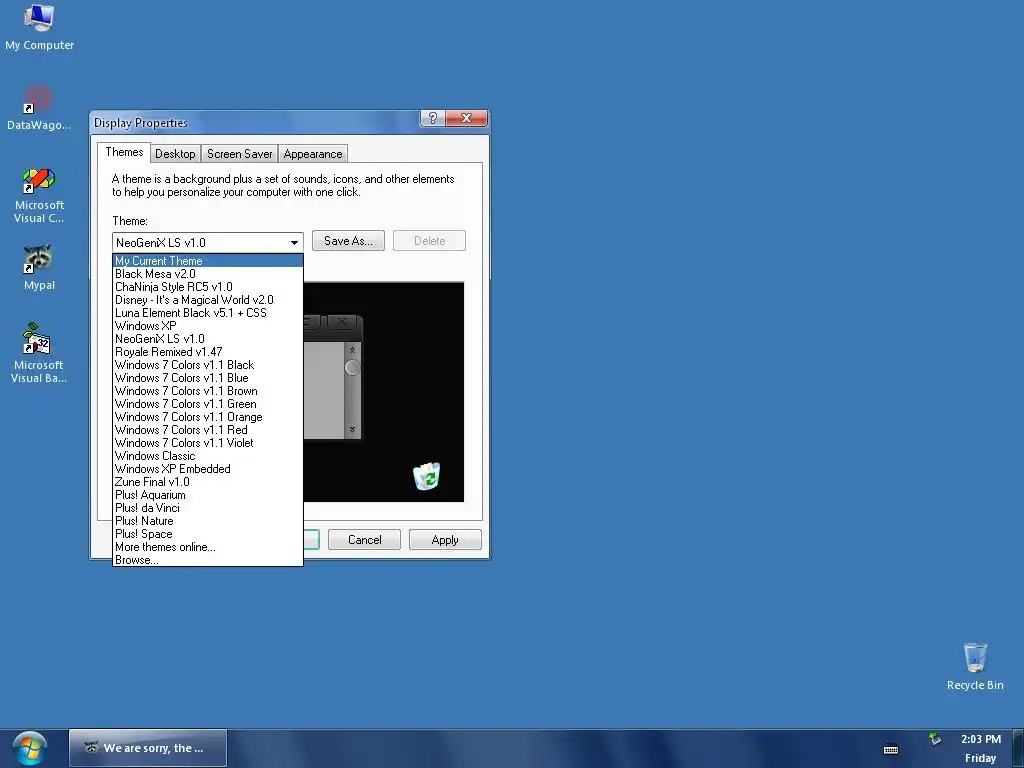The image size is (1024, 768).
Task: Select the Windows Classic theme
Action: 208,456
